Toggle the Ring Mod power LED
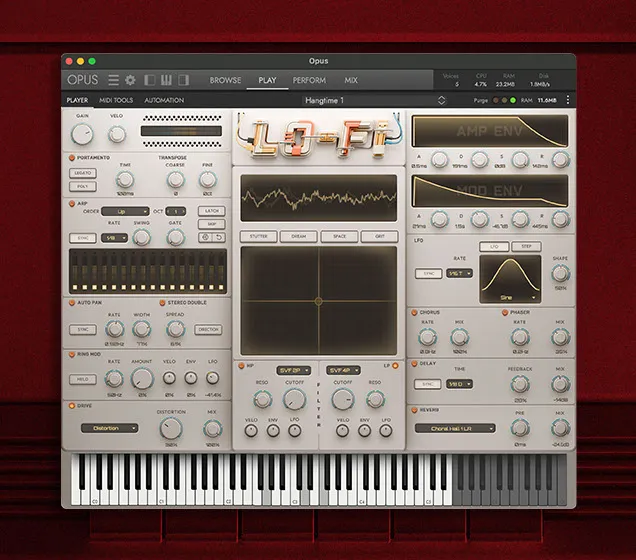This screenshot has width=636, height=560. click(72, 354)
